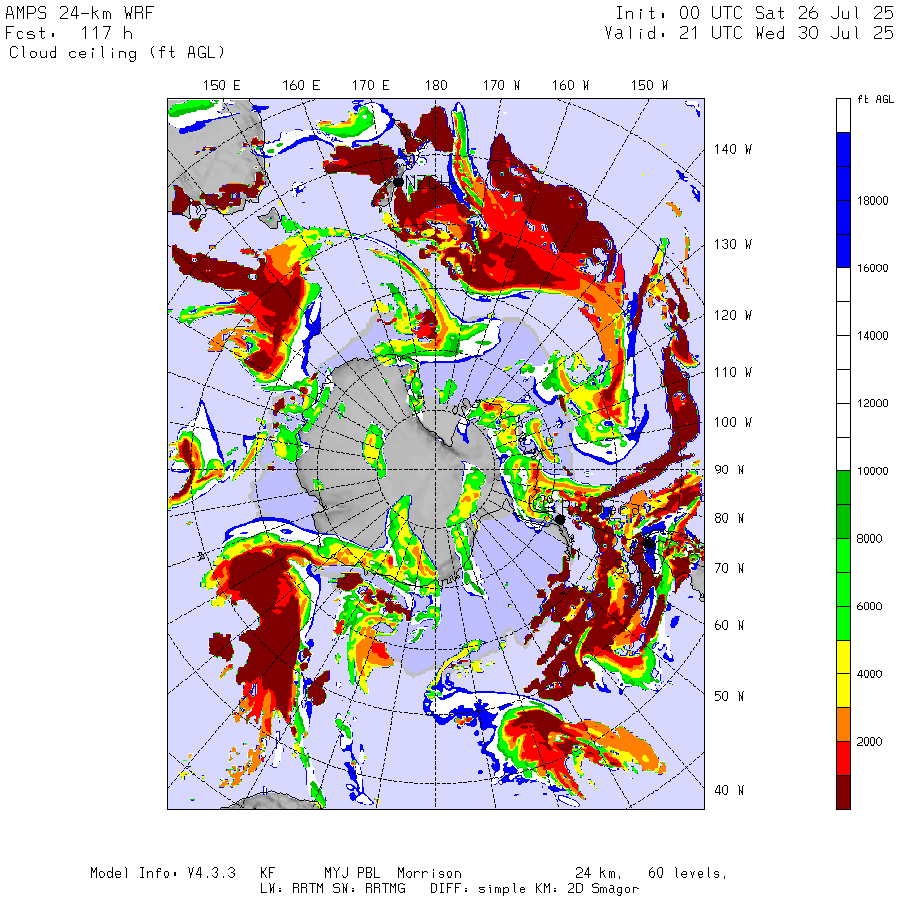Click the '160 E' longitude label
Screen dimensions: 900x900
(x=301, y=86)
